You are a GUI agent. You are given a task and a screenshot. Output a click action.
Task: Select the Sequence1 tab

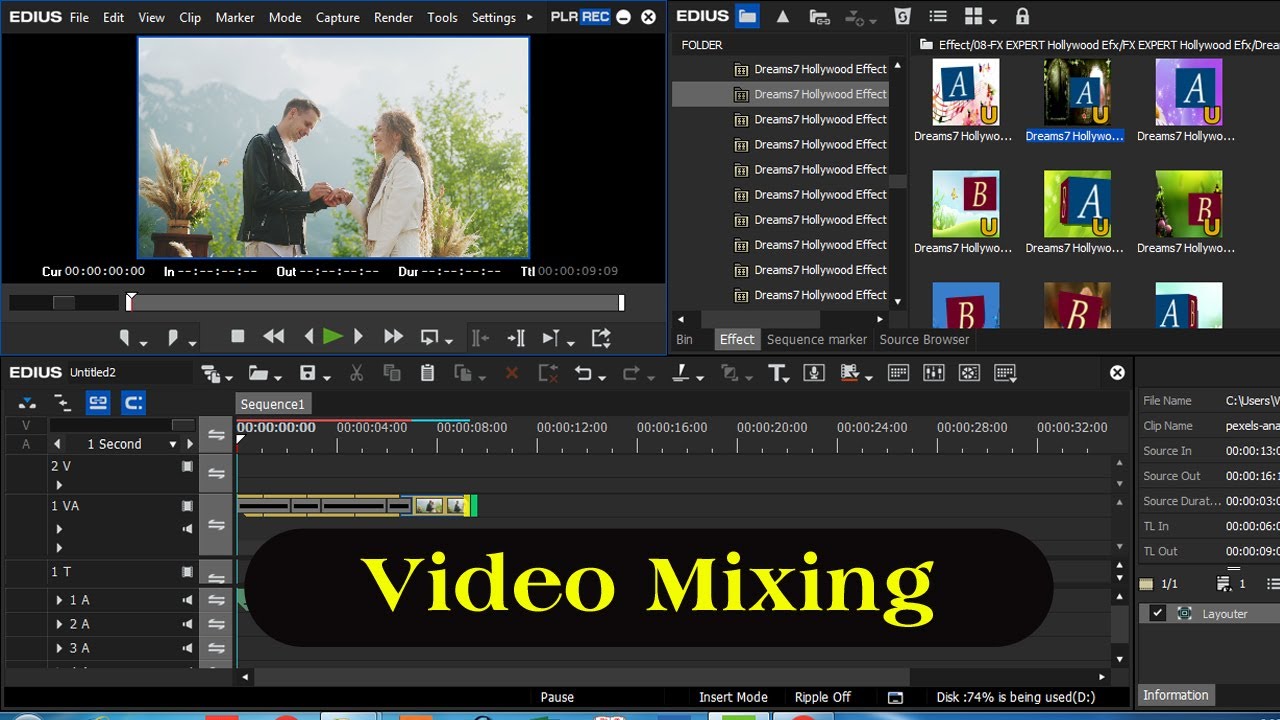tap(272, 404)
